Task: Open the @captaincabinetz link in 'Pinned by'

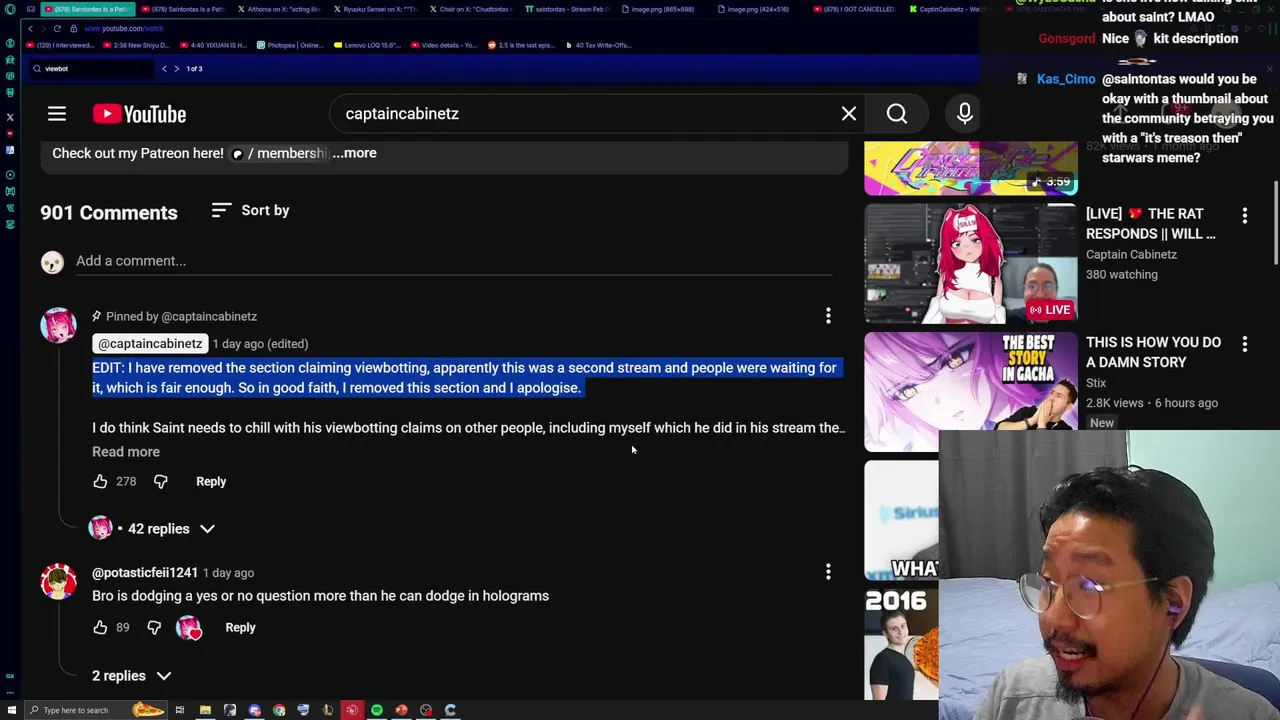Action: (209, 317)
